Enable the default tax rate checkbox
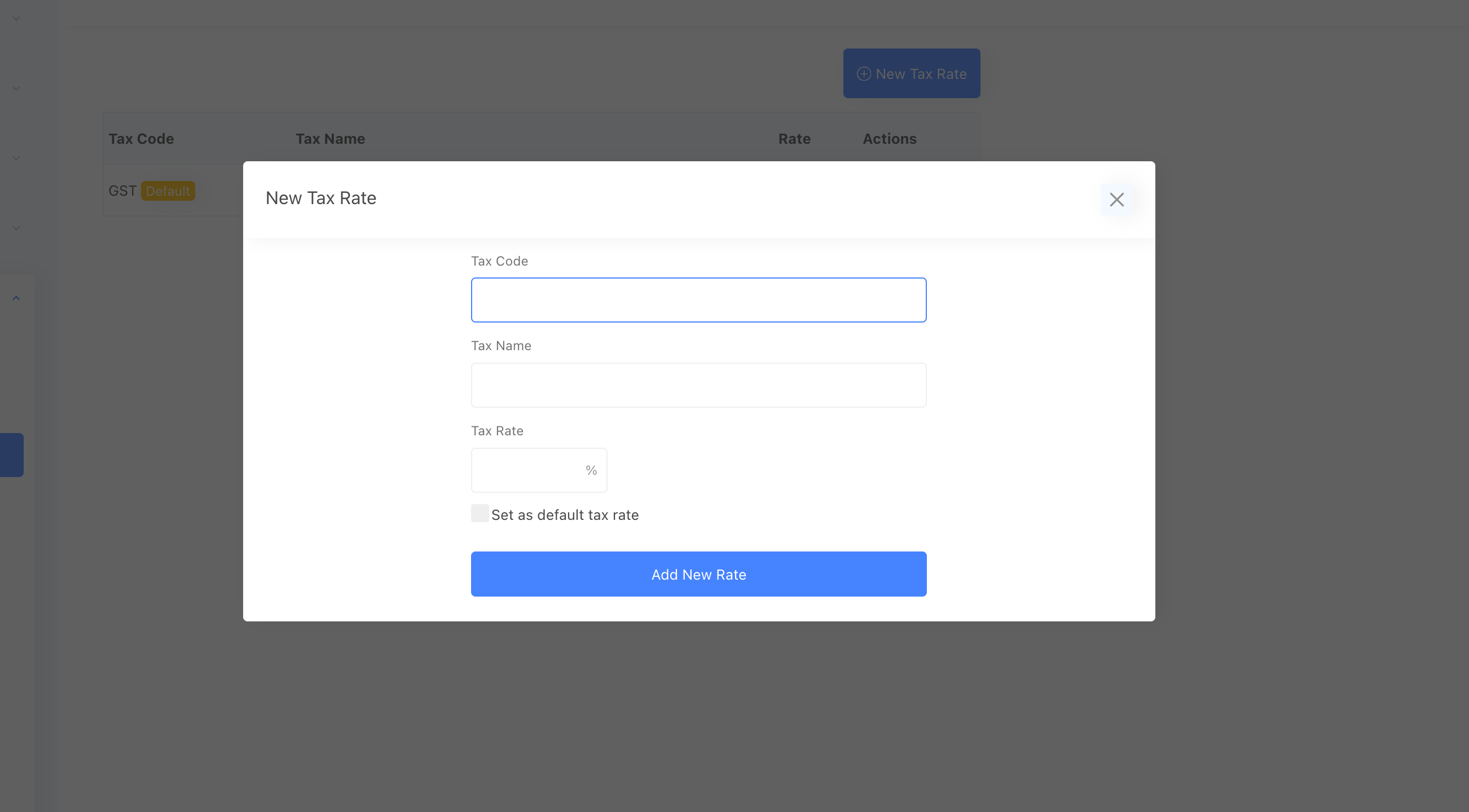This screenshot has height=812, width=1469. click(x=480, y=513)
